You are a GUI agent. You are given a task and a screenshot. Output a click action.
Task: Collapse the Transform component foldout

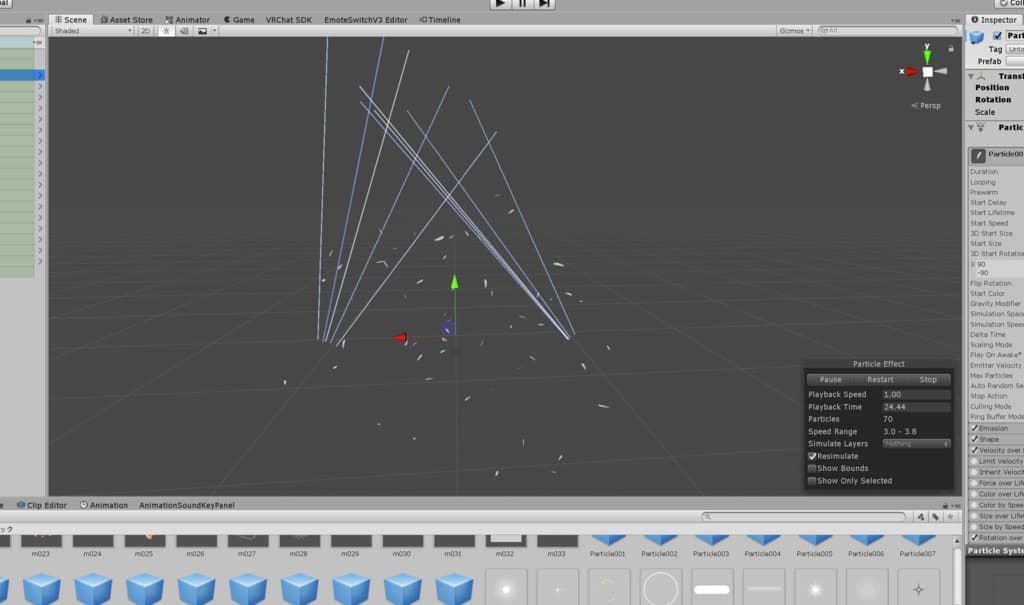tap(971, 76)
